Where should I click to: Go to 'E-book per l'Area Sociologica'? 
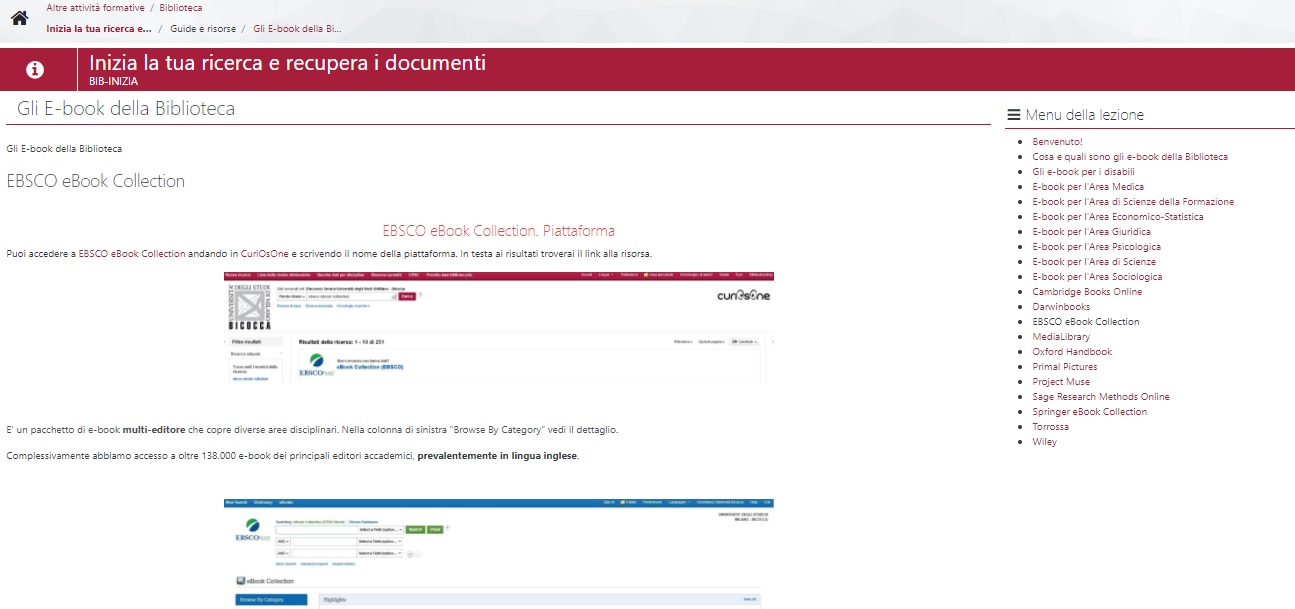(1097, 277)
